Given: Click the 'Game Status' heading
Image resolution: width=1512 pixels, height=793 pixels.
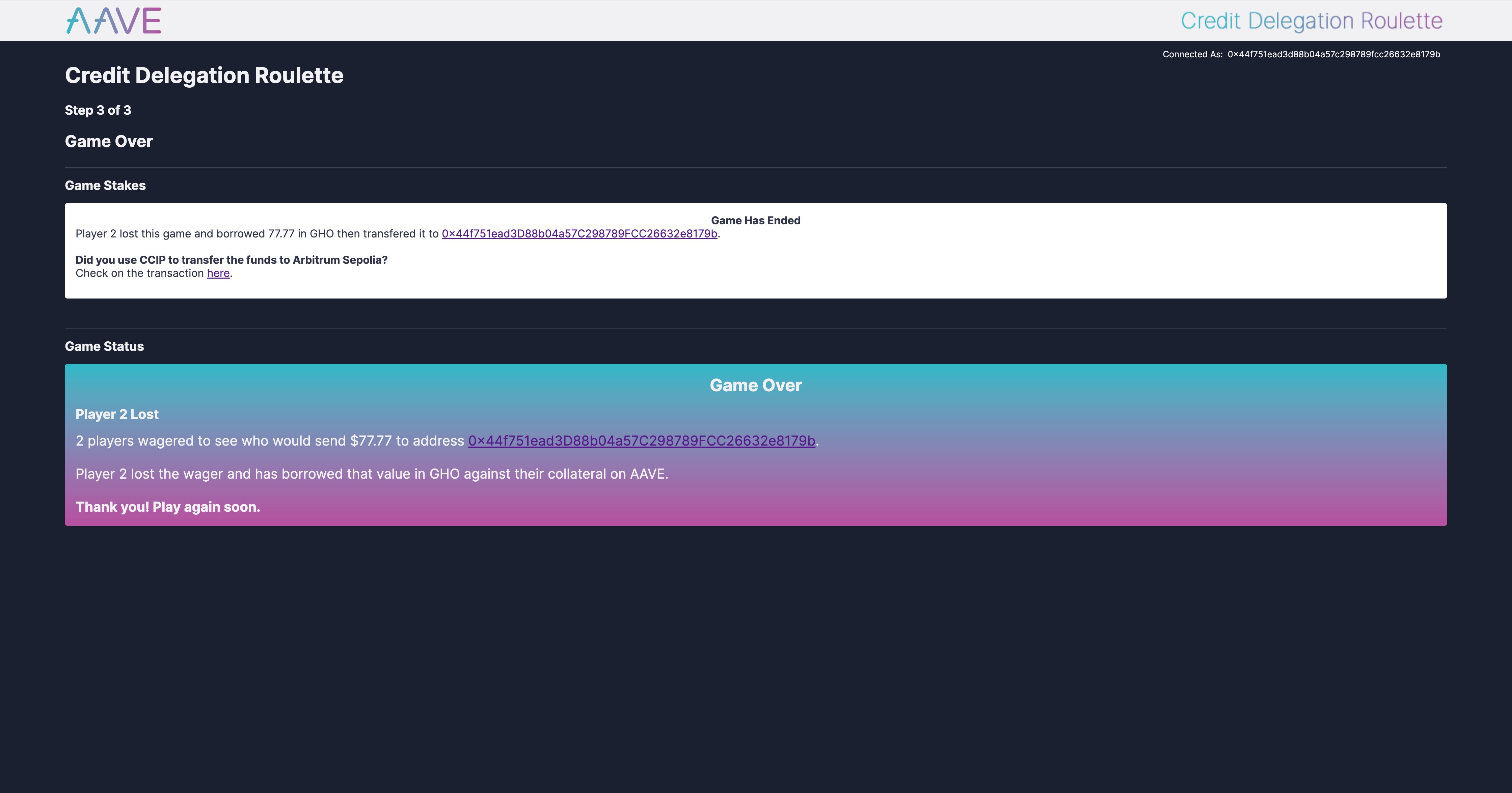Looking at the screenshot, I should (104, 346).
